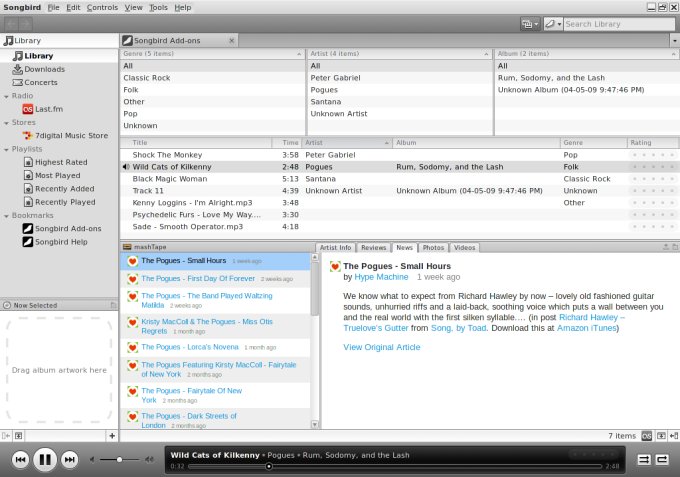Click the add playlist plus button
The image size is (680, 477).
coord(111,436)
